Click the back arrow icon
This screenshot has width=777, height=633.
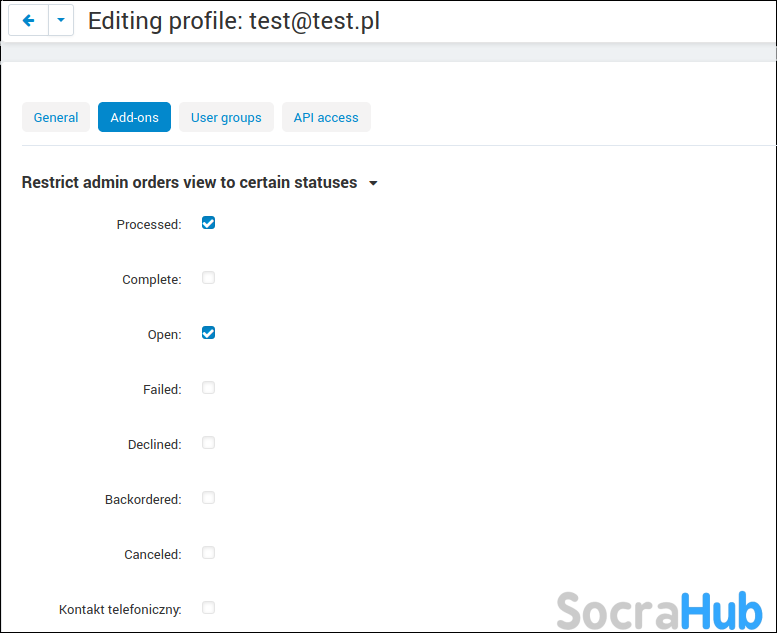28,20
